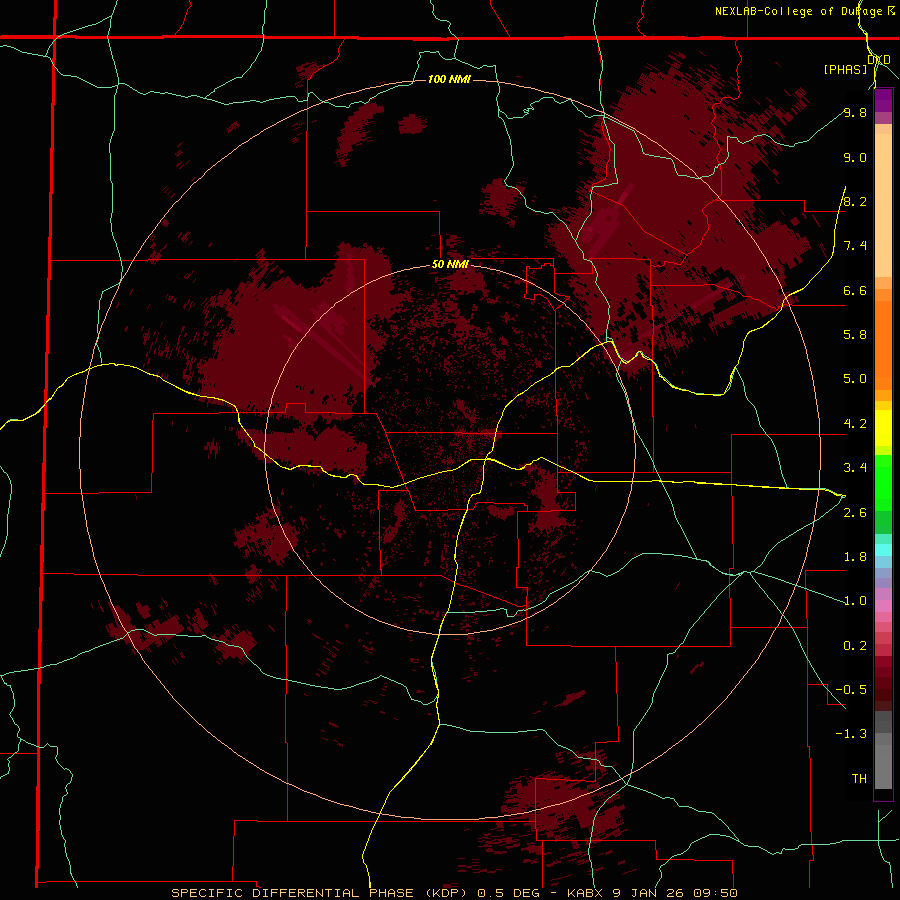Pick the purple segment atop the color bar

883,100
